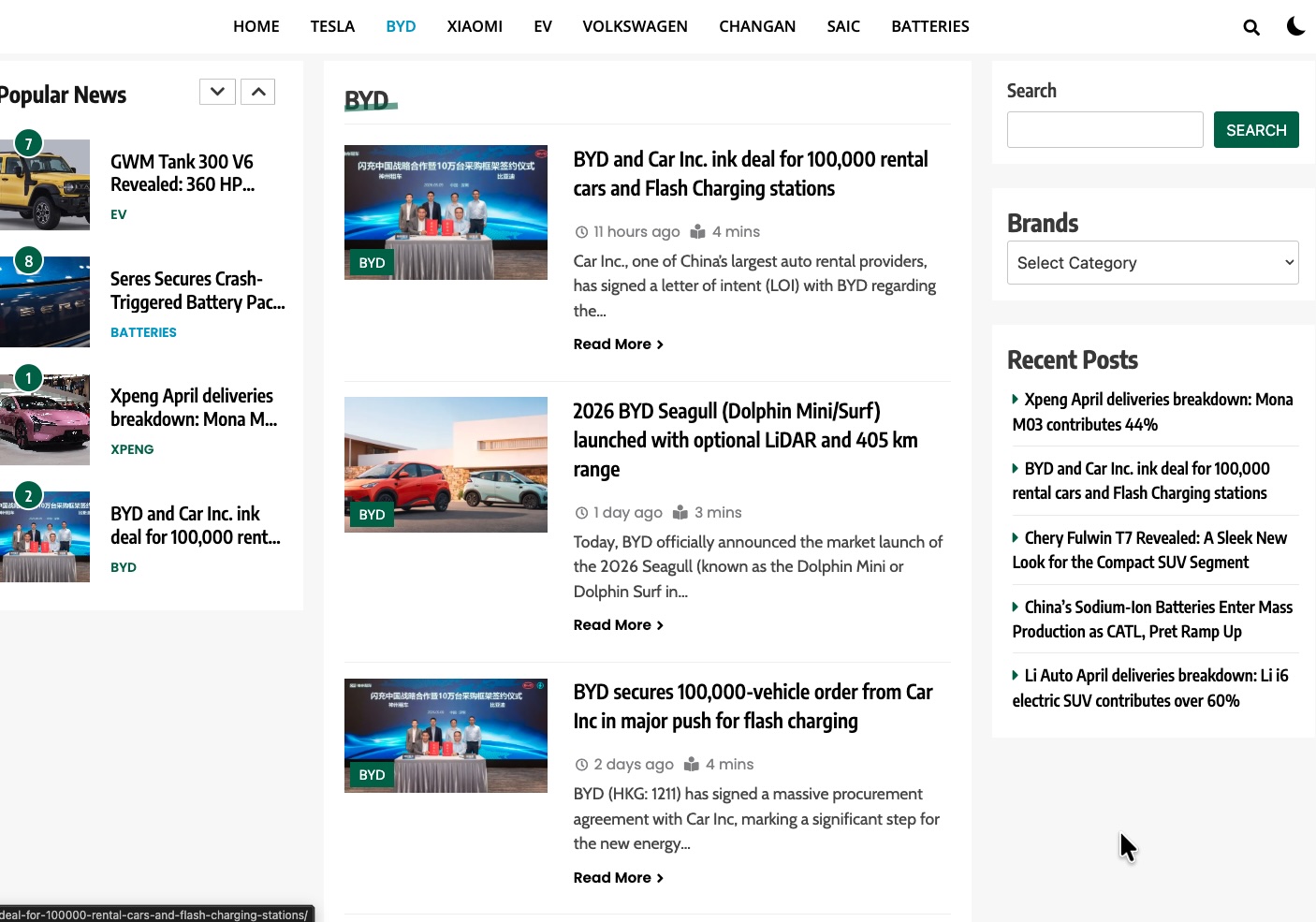The width and height of the screenshot is (1316, 922).
Task: Open the BATTERIES menu item
Action: [x=930, y=26]
